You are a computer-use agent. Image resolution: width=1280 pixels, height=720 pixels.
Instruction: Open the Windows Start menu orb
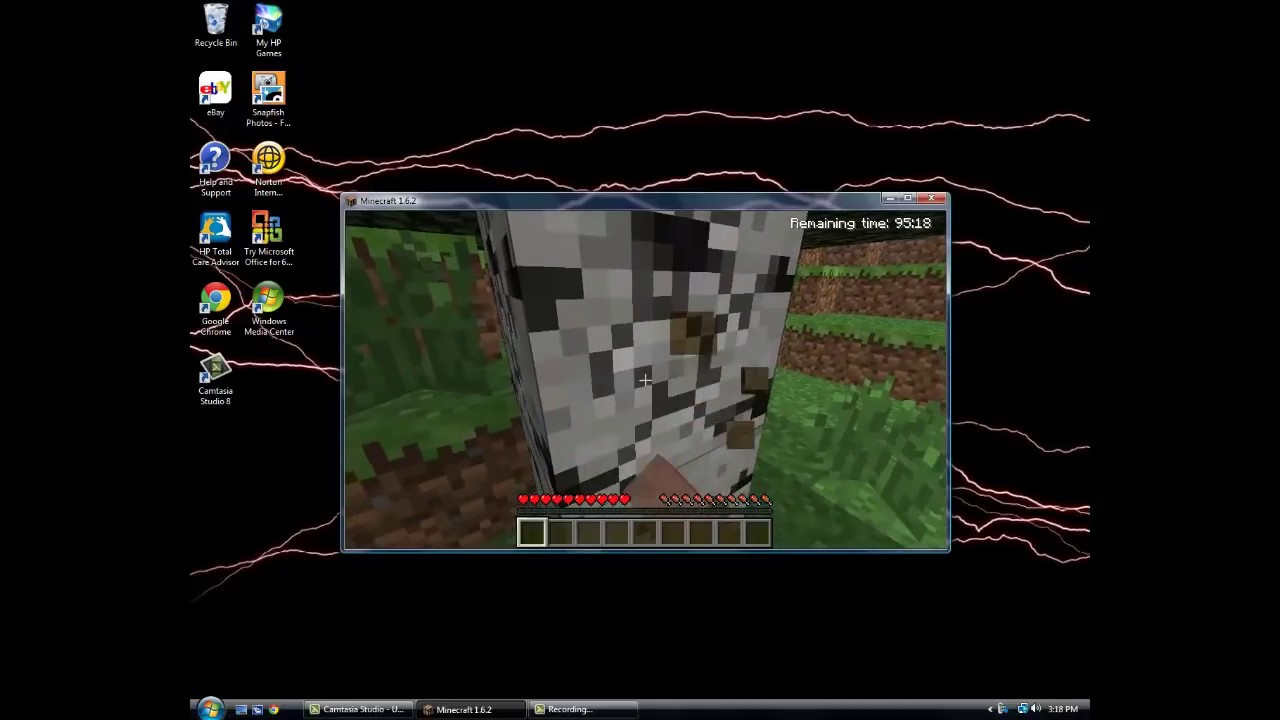pos(210,709)
